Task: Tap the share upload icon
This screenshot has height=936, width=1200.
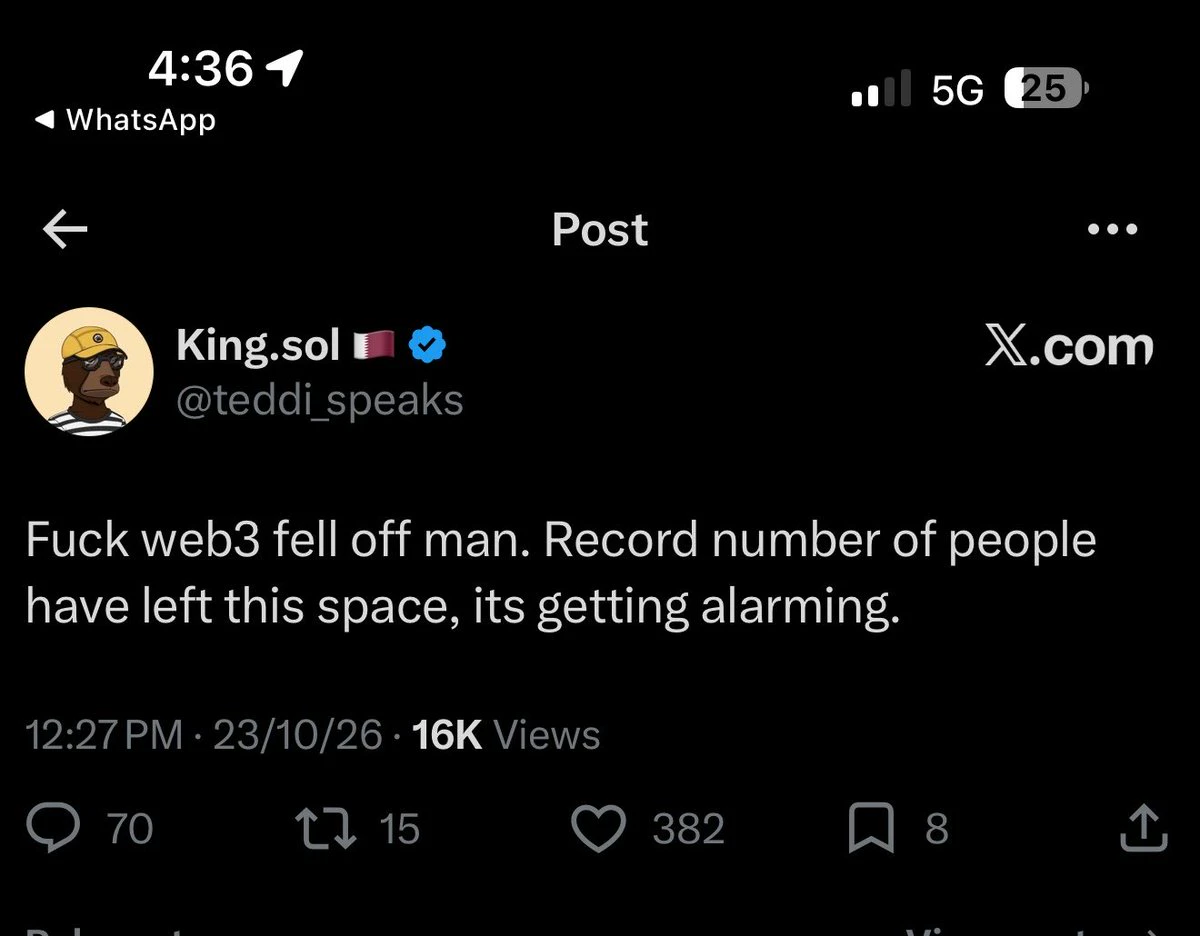Action: tap(1143, 828)
